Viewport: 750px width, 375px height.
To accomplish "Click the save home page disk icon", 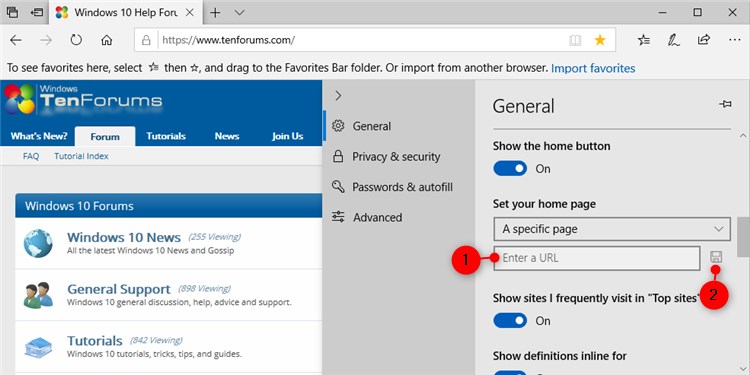I will [716, 257].
